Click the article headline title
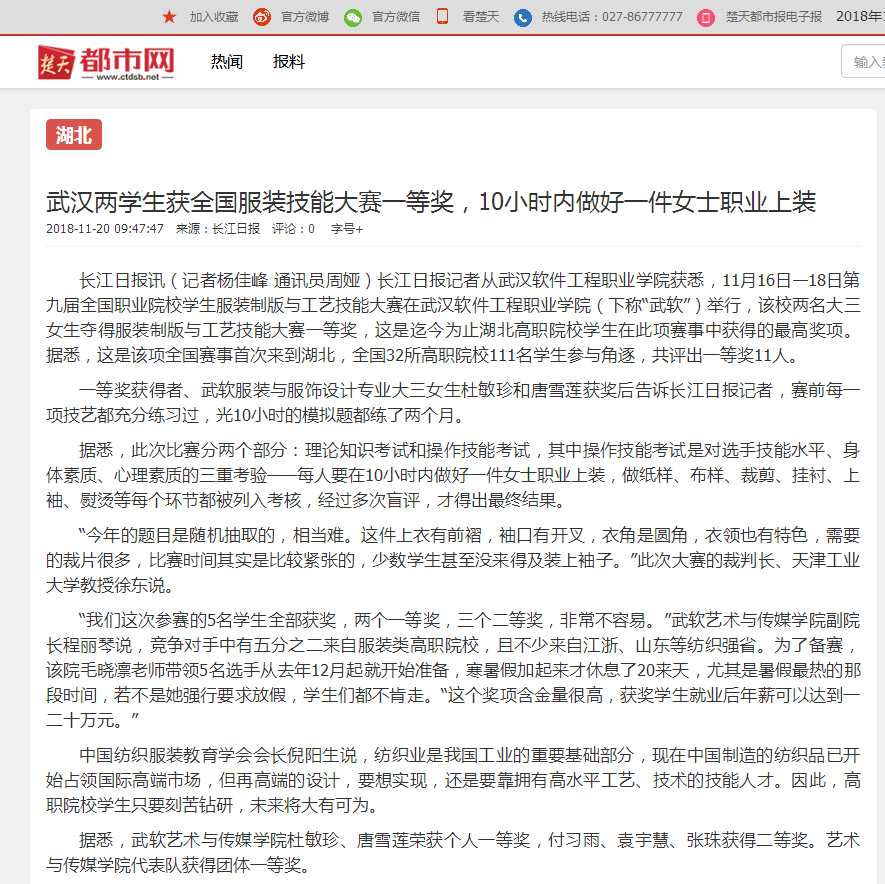The height and width of the screenshot is (884, 885). click(x=431, y=202)
